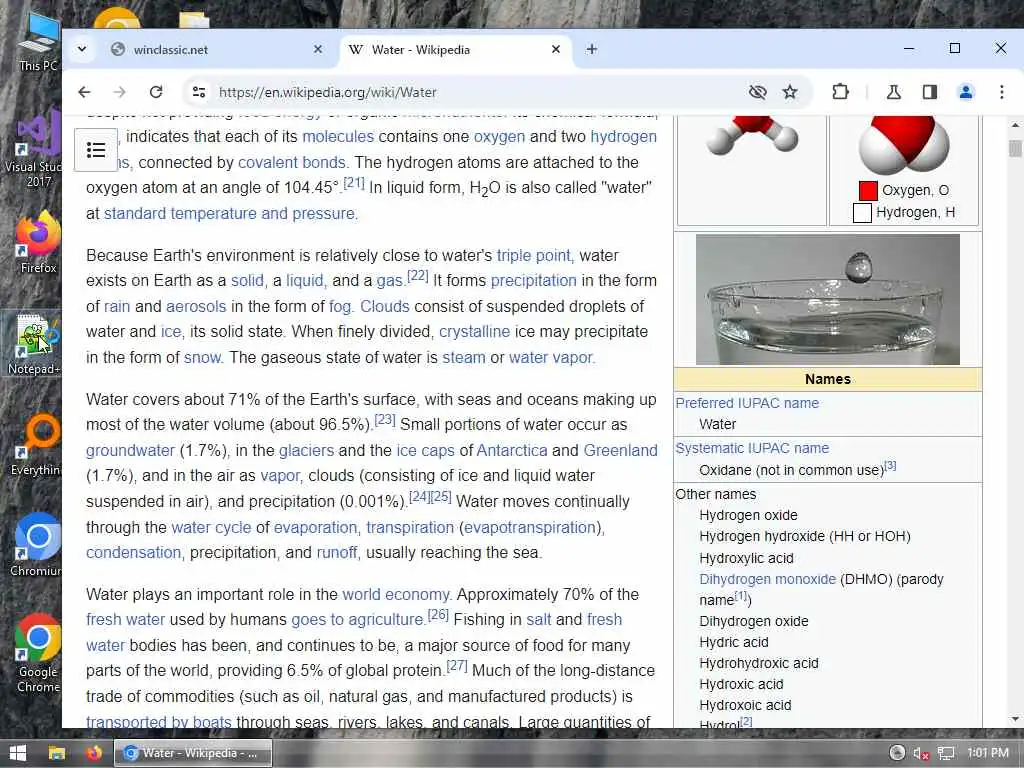Launch Firefox from the taskbar

point(94,754)
